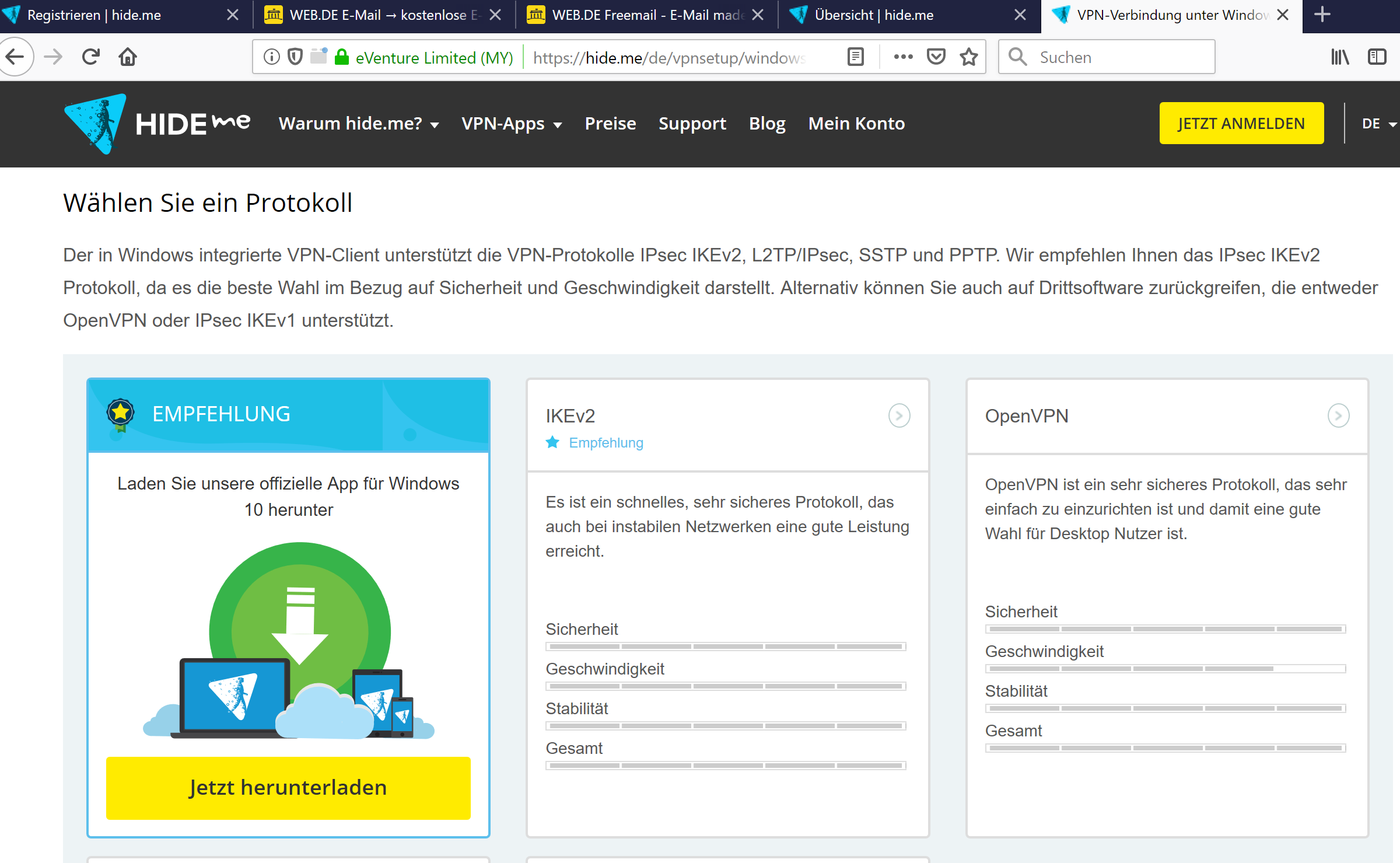The image size is (1400, 863).
Task: Open the Library icon in toolbar
Action: click(x=1340, y=57)
